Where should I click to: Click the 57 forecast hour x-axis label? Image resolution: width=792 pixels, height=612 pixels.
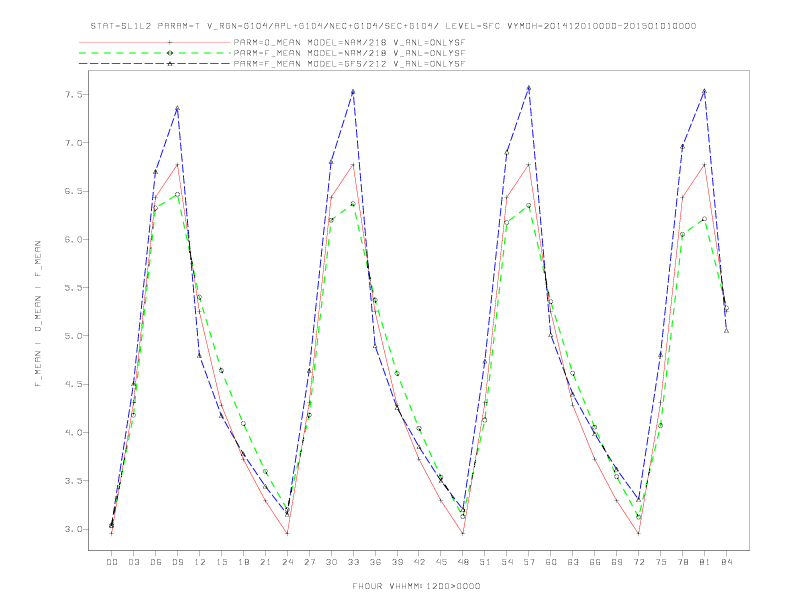(x=529, y=562)
